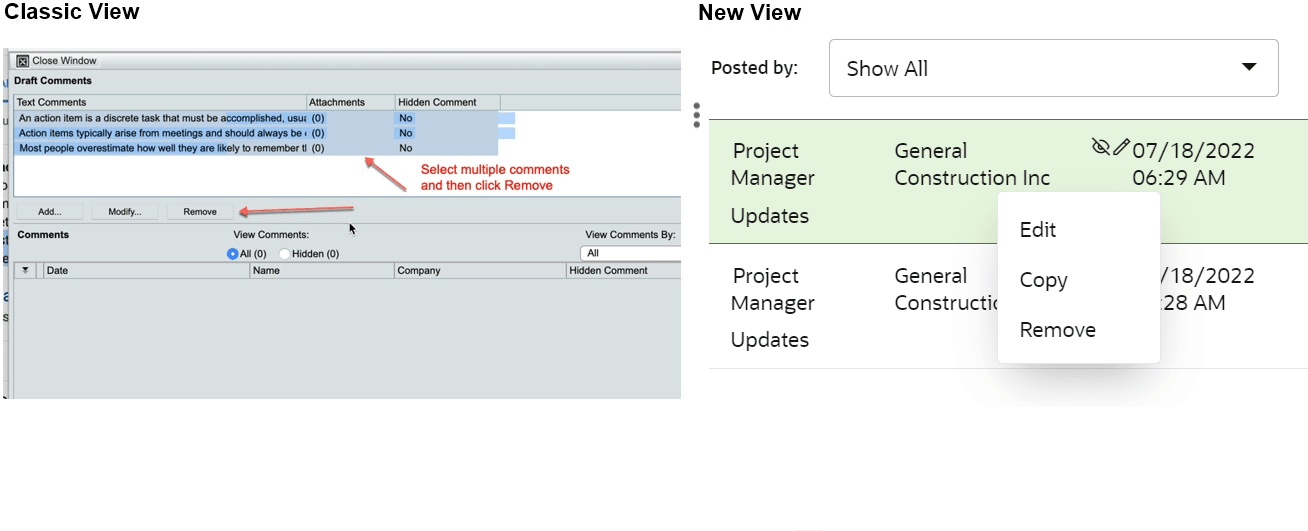Click the 'Draft Comments' section title
Screen dimensions: 1308x531
tap(52, 81)
